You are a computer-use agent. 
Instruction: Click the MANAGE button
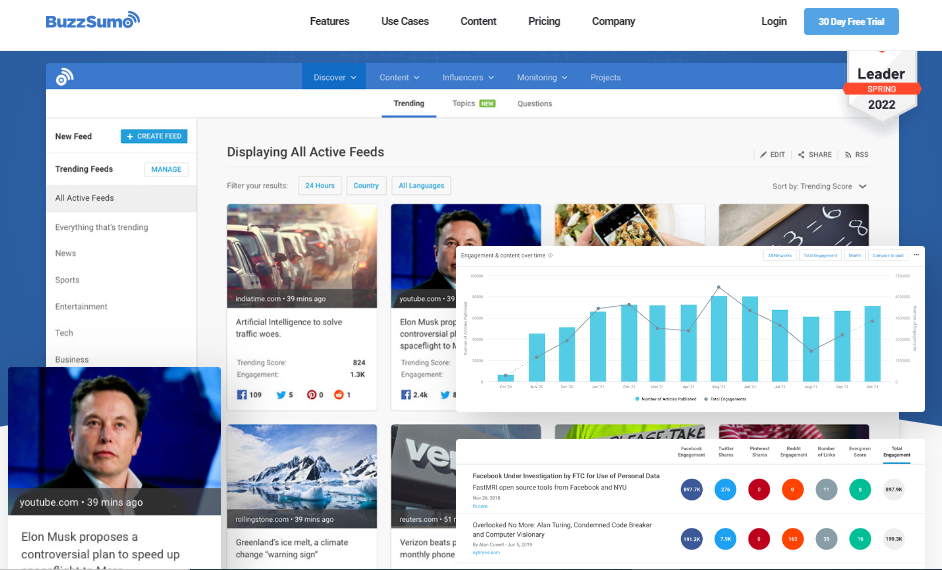166,169
